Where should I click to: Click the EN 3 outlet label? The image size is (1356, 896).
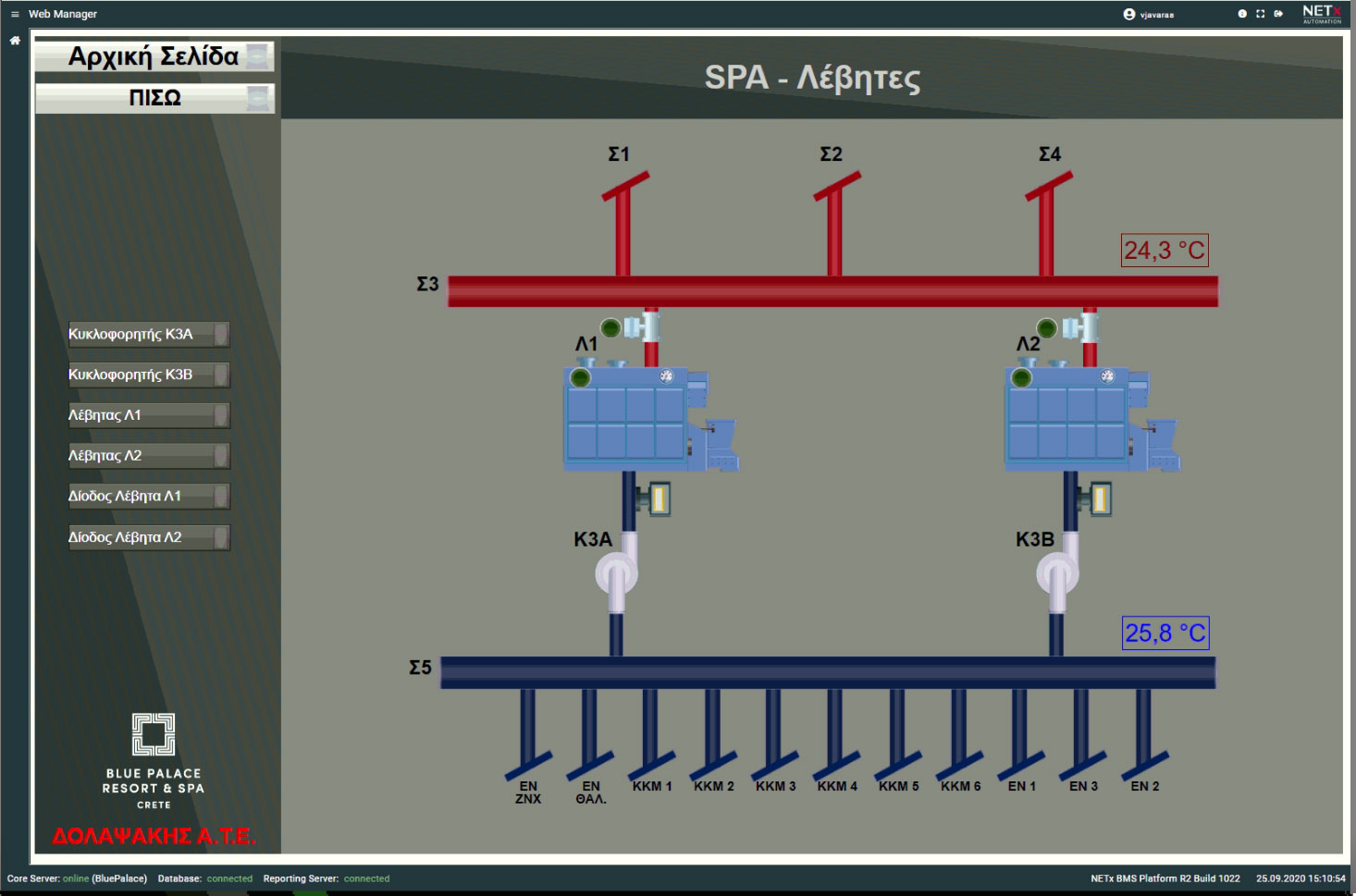click(1084, 786)
